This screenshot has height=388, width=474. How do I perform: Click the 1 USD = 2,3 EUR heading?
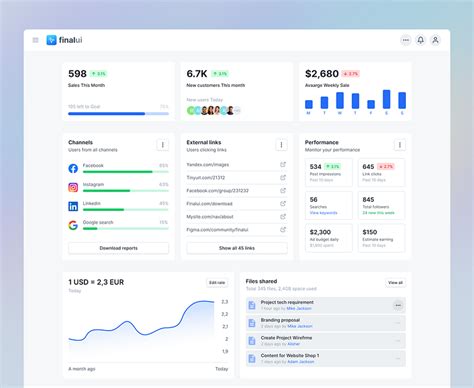tap(96, 282)
